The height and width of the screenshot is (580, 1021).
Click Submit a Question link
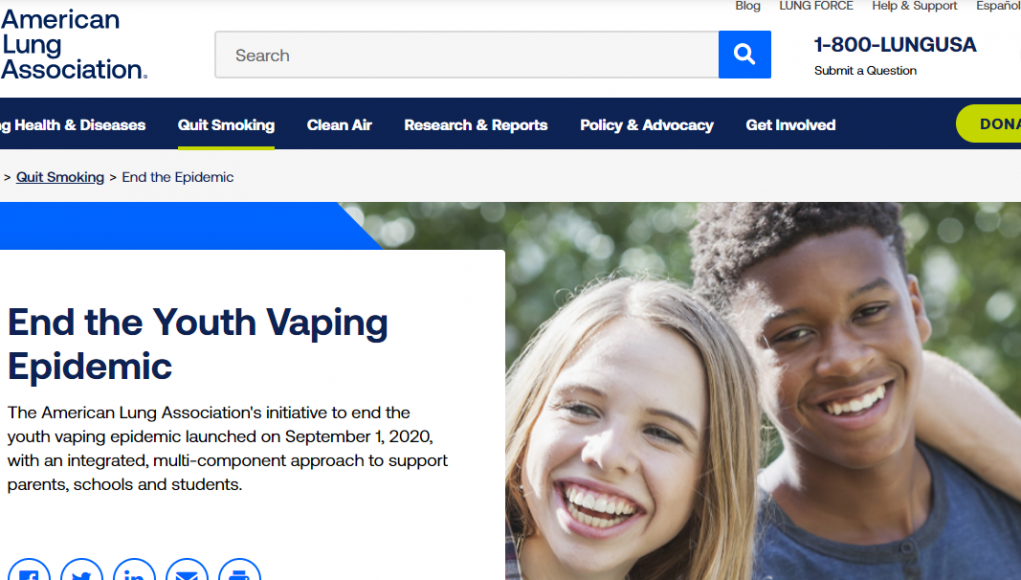865,71
